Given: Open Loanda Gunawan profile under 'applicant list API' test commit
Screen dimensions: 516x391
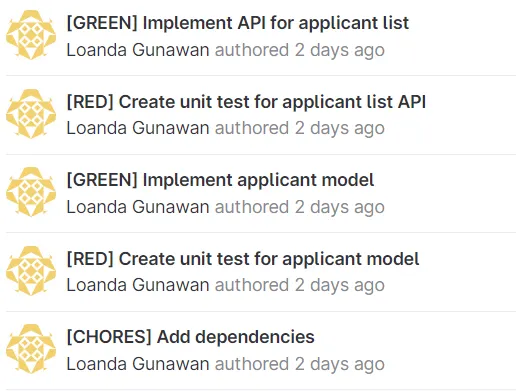Looking at the screenshot, I should tap(138, 128).
